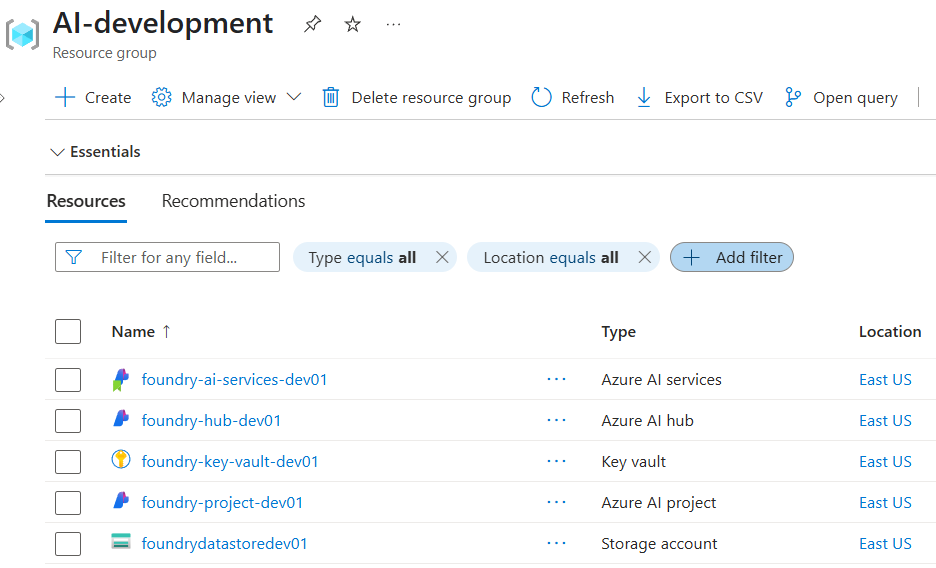Open the ellipsis menu for foundry-hub-dev01
Viewport: 936px width, 568px height.
tap(556, 421)
